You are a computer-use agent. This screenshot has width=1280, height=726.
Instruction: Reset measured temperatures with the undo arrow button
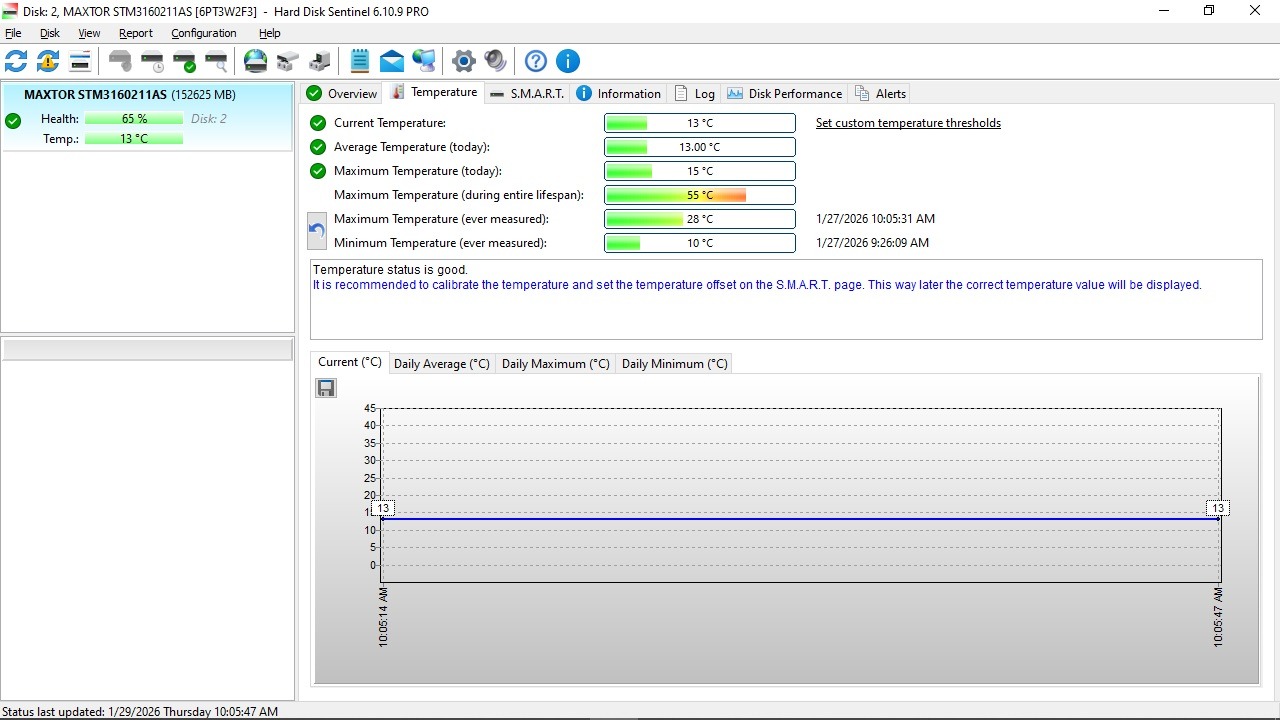point(317,231)
